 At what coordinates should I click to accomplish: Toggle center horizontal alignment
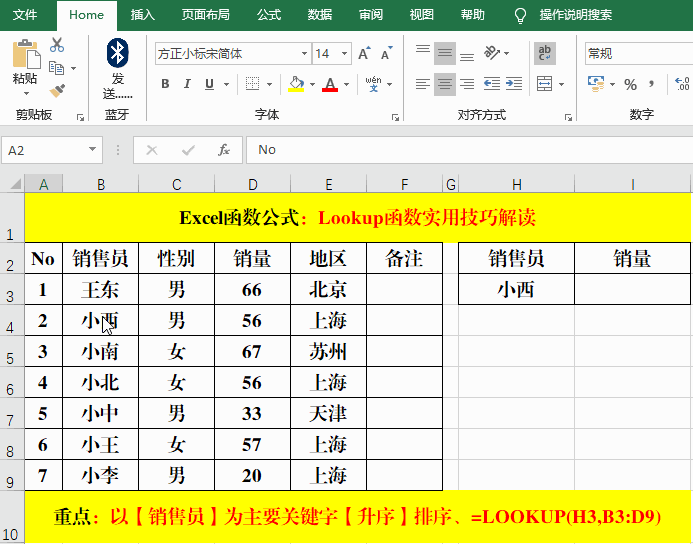[445, 85]
